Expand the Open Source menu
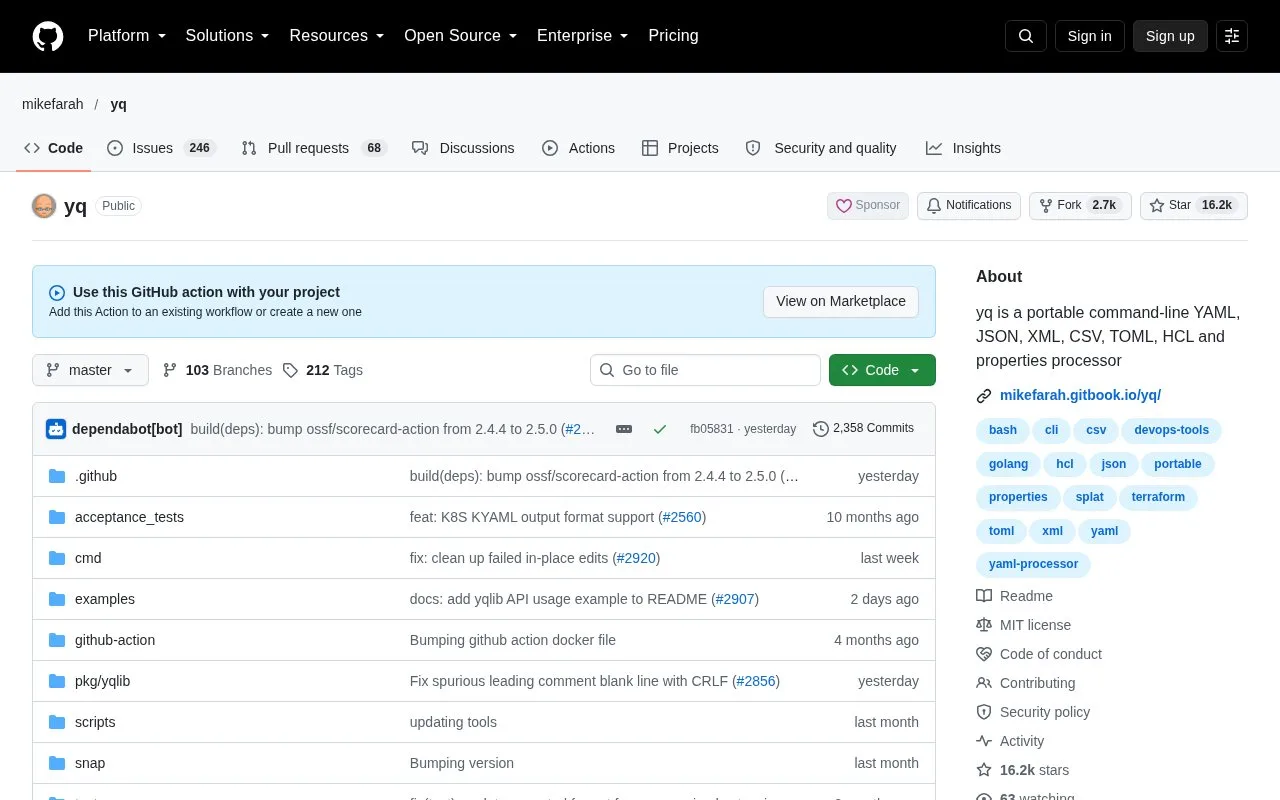The image size is (1280, 800). coord(460,36)
